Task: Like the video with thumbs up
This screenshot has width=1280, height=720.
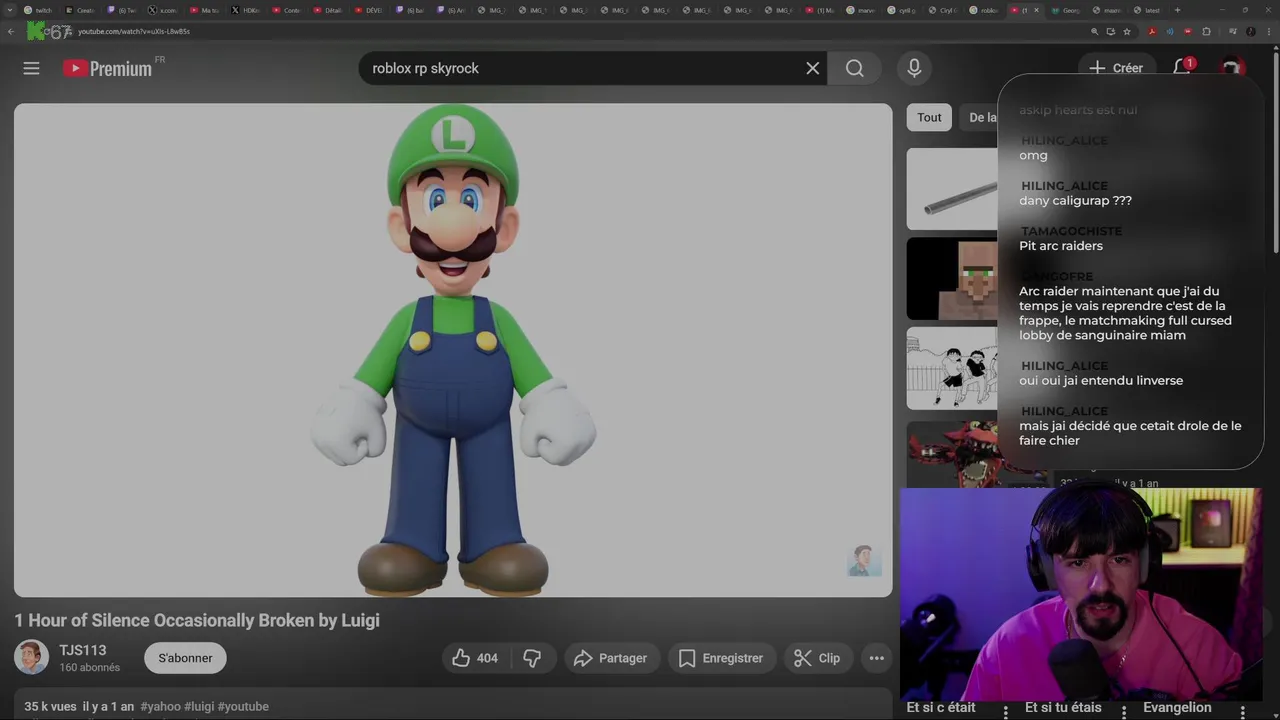Action: point(474,658)
